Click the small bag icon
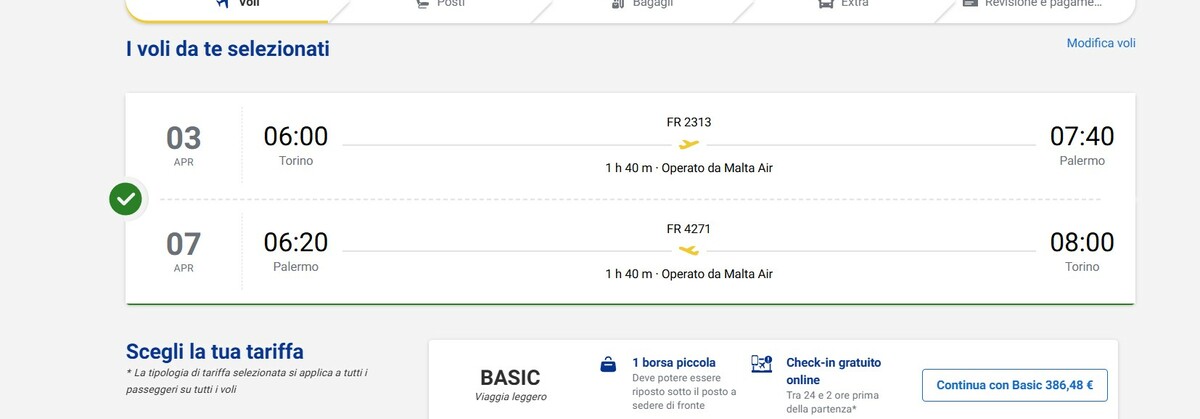 click(x=608, y=365)
